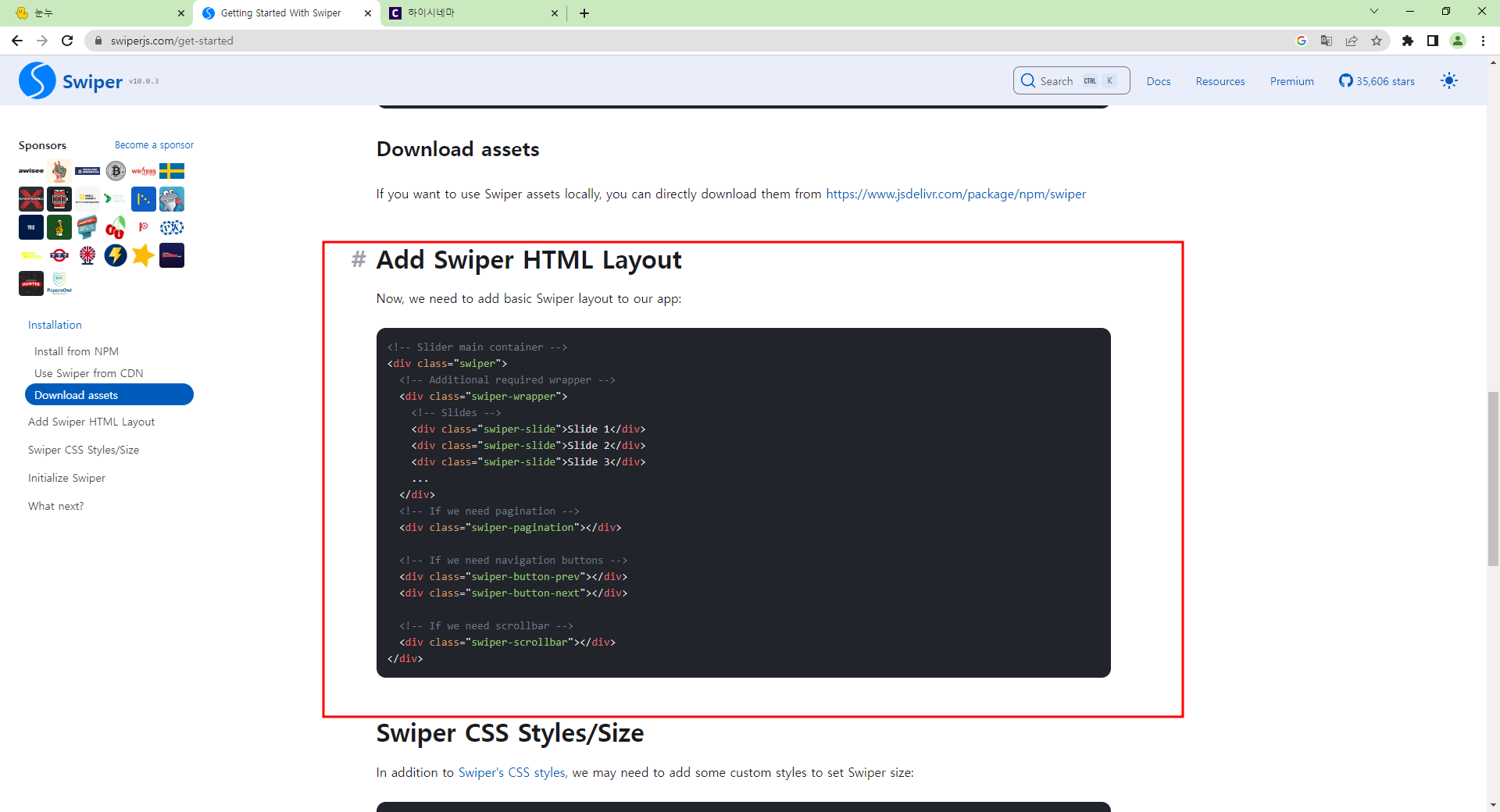Screen dimensions: 1500x812
Task: Open the GitHub 35,606 stars link
Action: pyautogui.click(x=1377, y=81)
